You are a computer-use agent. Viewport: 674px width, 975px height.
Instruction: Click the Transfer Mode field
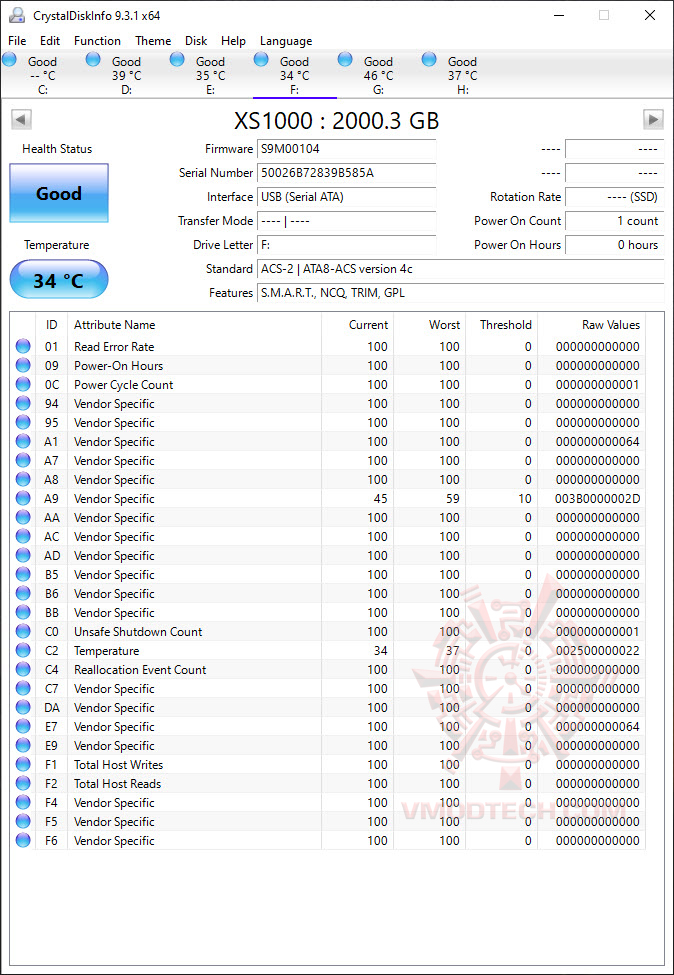click(346, 221)
